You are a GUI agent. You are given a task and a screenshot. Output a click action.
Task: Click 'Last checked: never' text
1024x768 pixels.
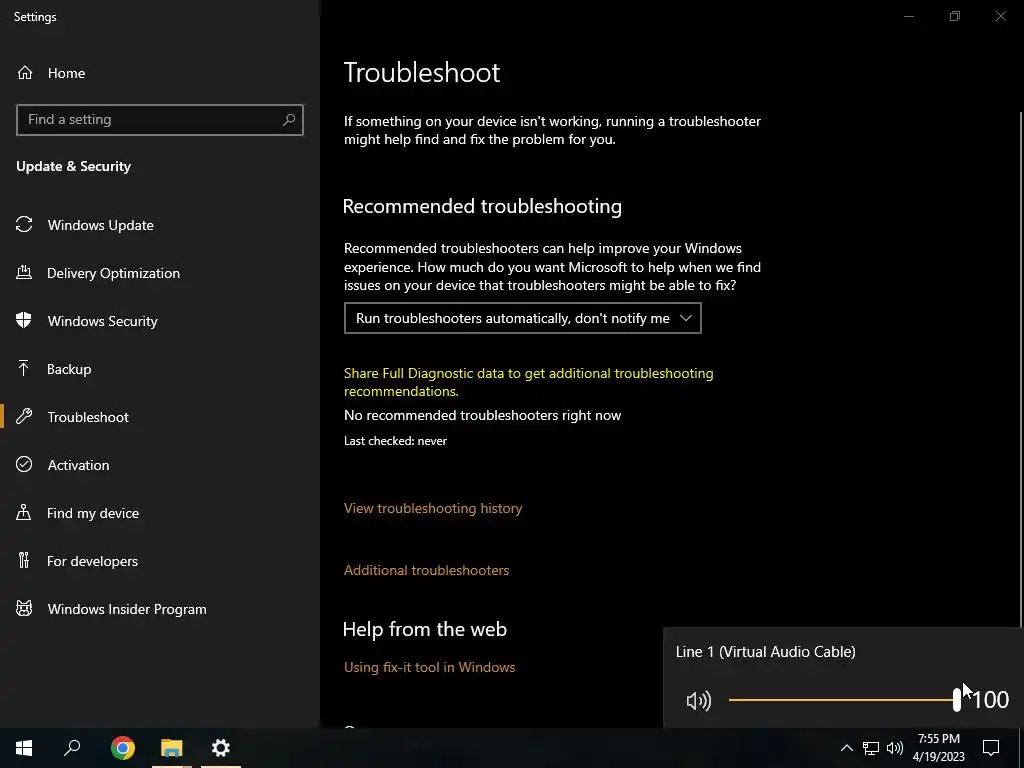click(395, 441)
